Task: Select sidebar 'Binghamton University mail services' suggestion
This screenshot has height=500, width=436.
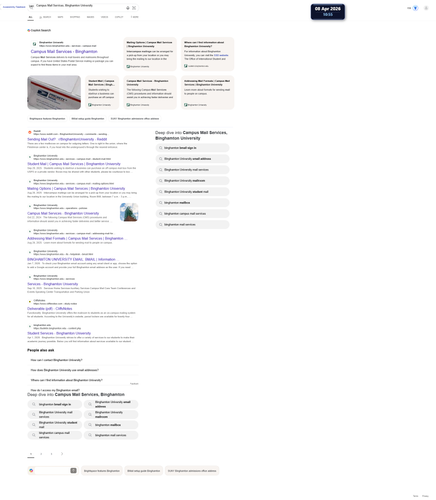Action: [x=192, y=170]
